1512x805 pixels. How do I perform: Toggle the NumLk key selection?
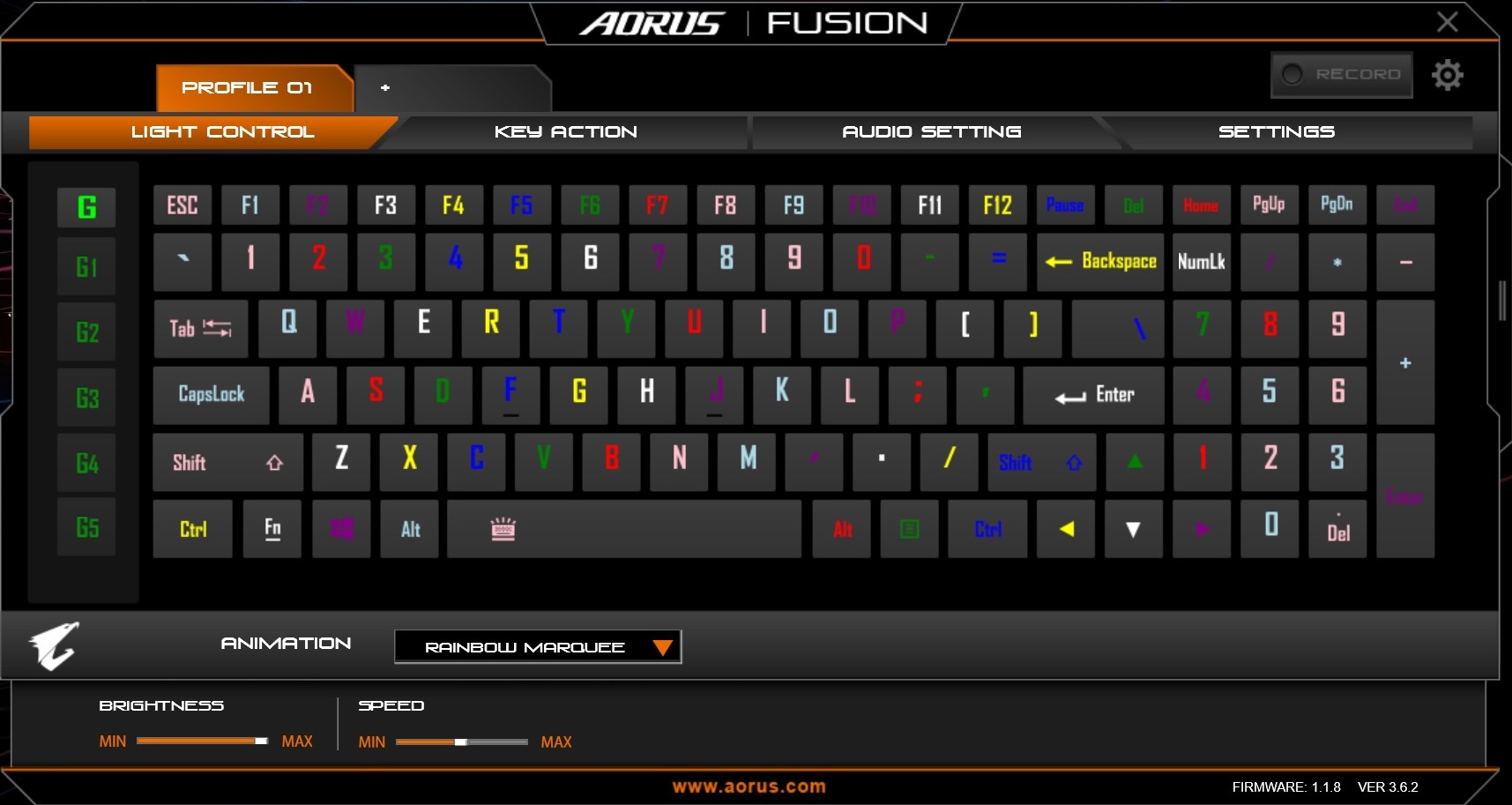tap(1202, 262)
